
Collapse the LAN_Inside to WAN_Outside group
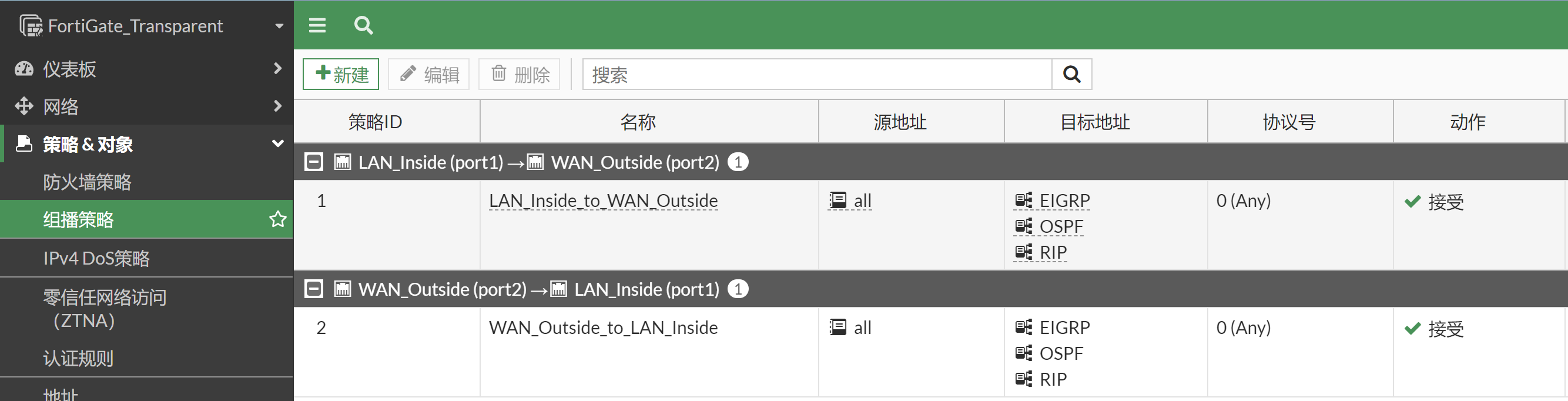313,162
